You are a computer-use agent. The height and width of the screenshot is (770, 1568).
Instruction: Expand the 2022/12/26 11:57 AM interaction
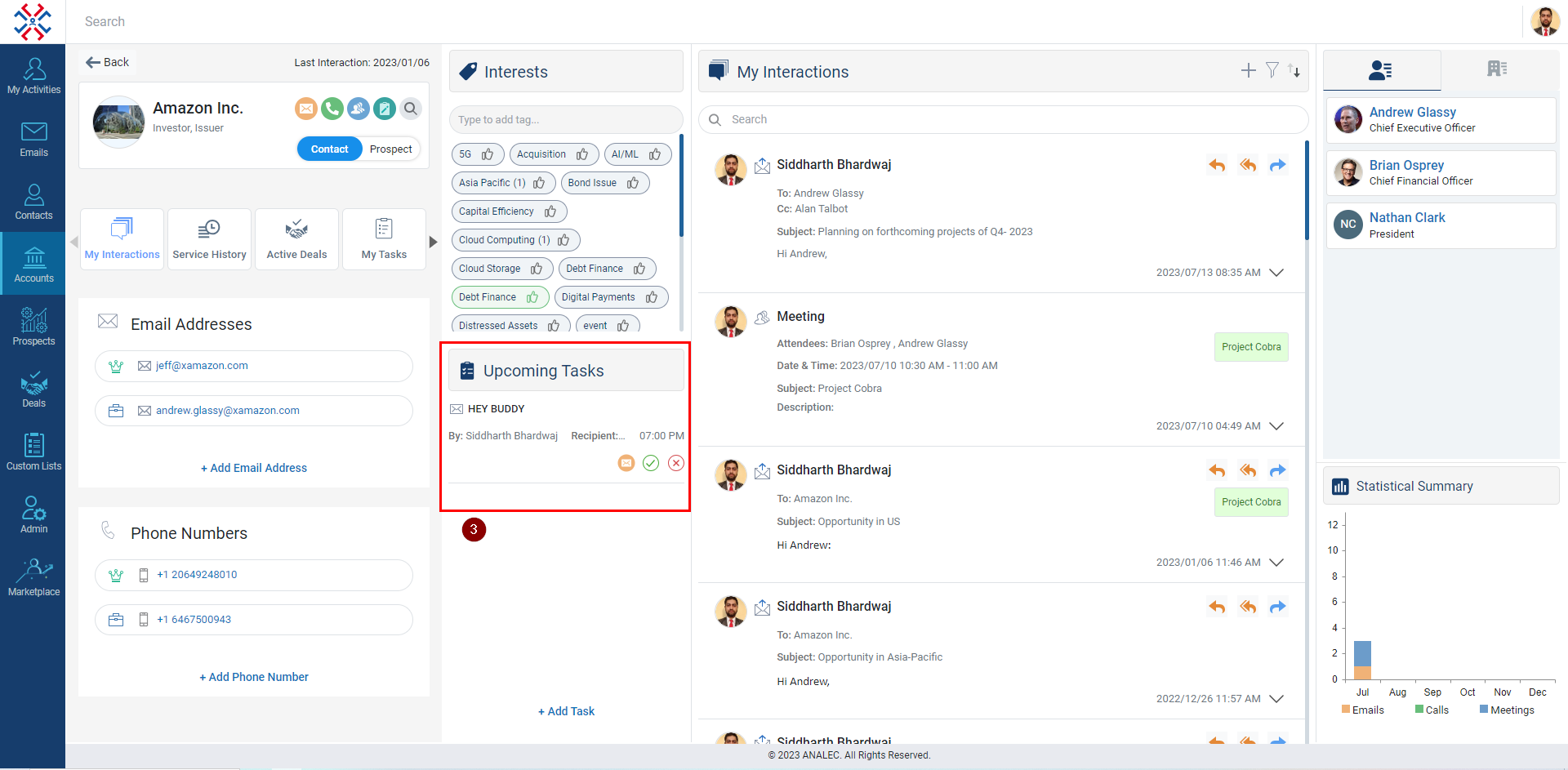(x=1277, y=699)
